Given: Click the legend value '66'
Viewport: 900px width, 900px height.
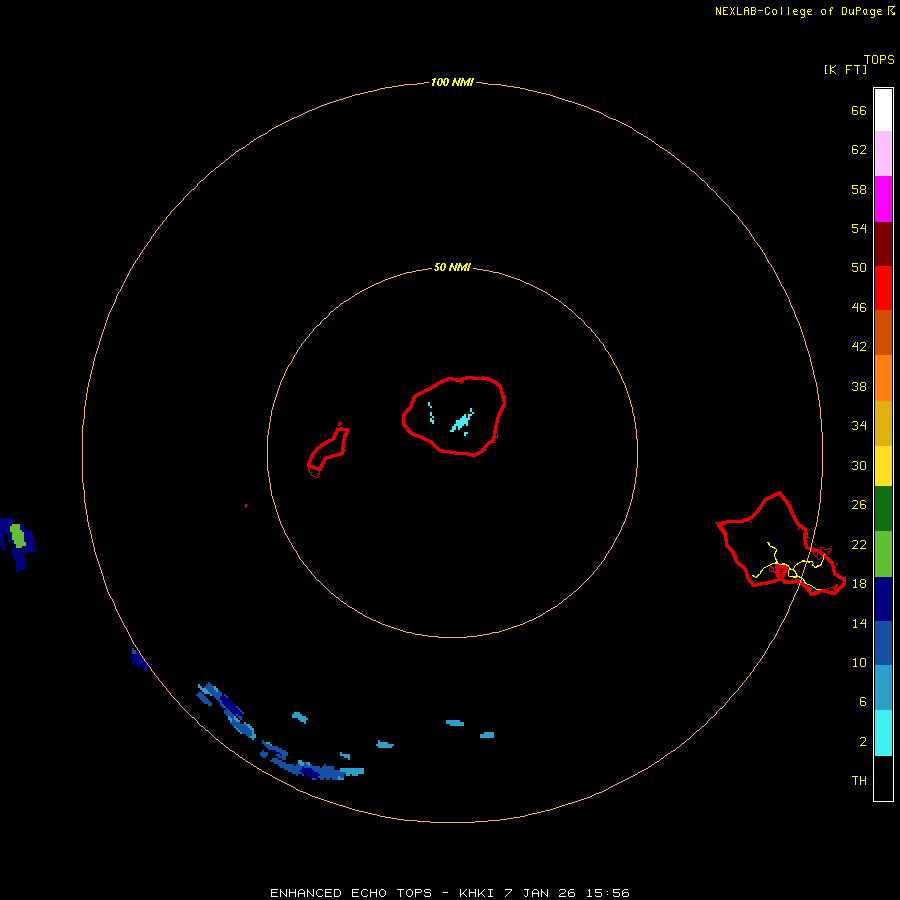Looking at the screenshot, I should click(x=859, y=110).
